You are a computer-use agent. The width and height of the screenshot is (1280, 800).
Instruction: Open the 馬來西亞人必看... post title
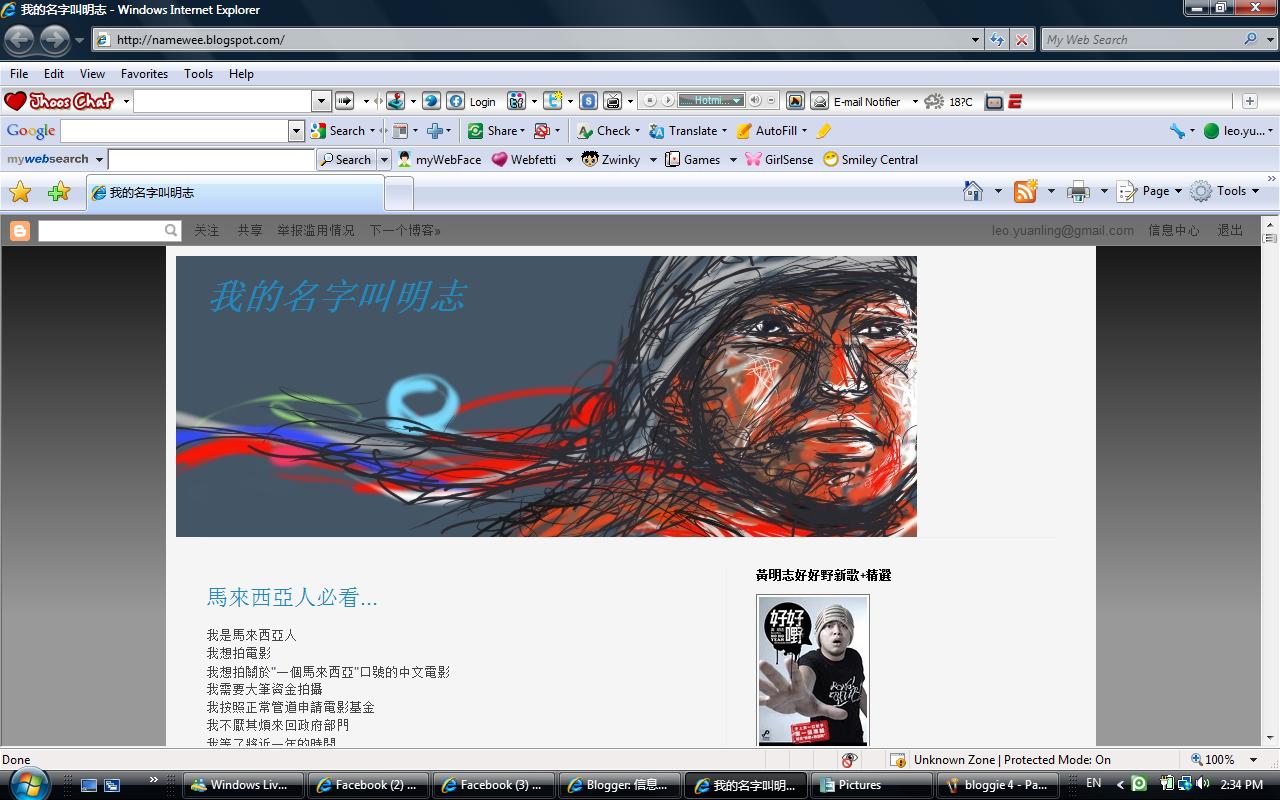point(292,598)
